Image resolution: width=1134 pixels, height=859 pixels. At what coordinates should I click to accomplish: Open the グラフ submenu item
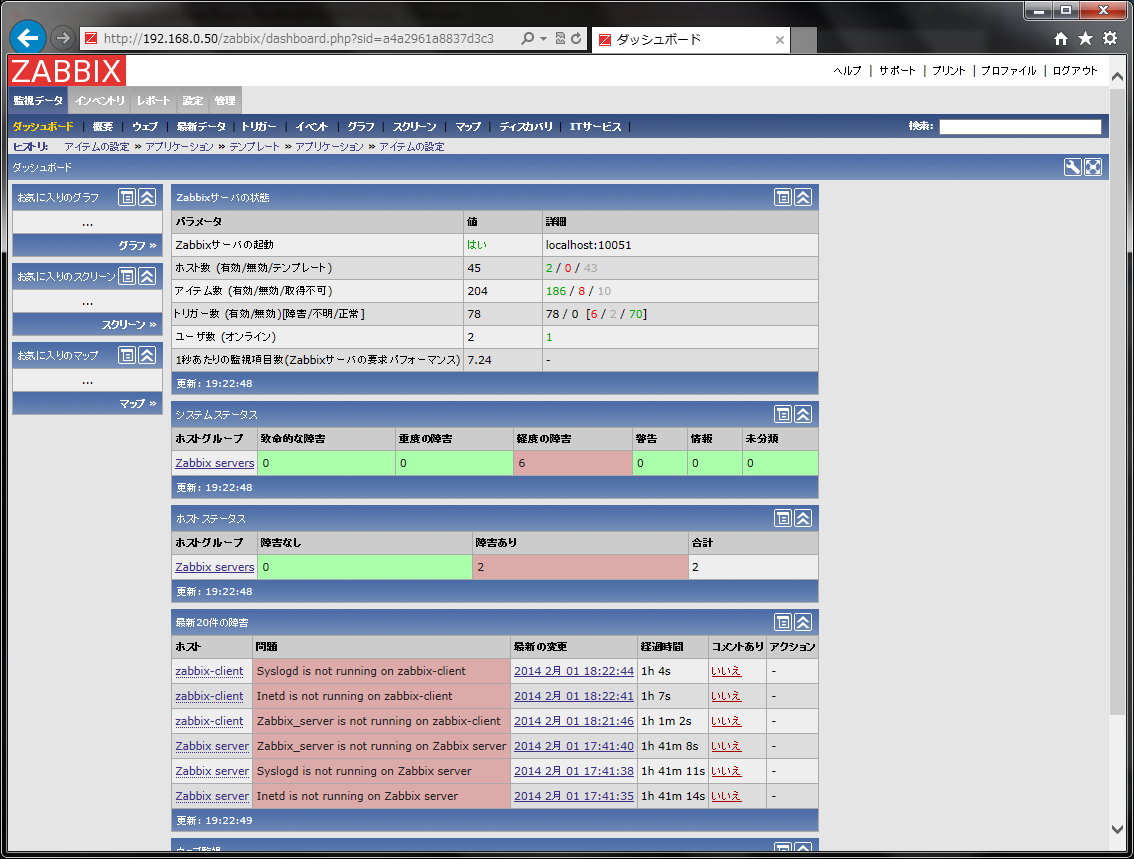361,127
